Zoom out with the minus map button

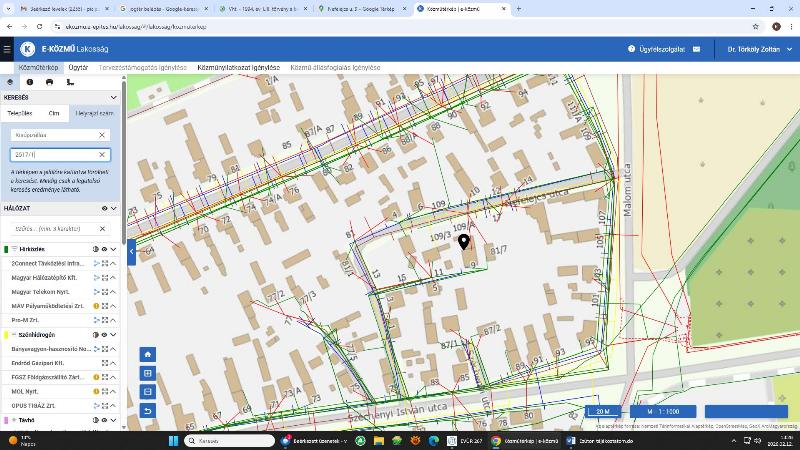tap(148, 392)
